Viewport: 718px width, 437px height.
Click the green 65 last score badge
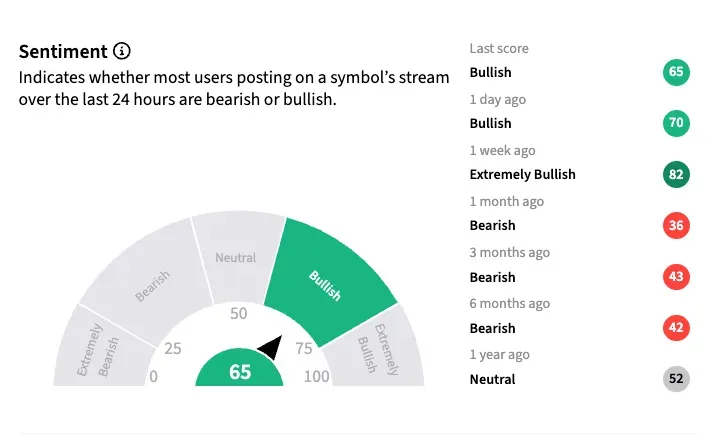click(x=676, y=73)
